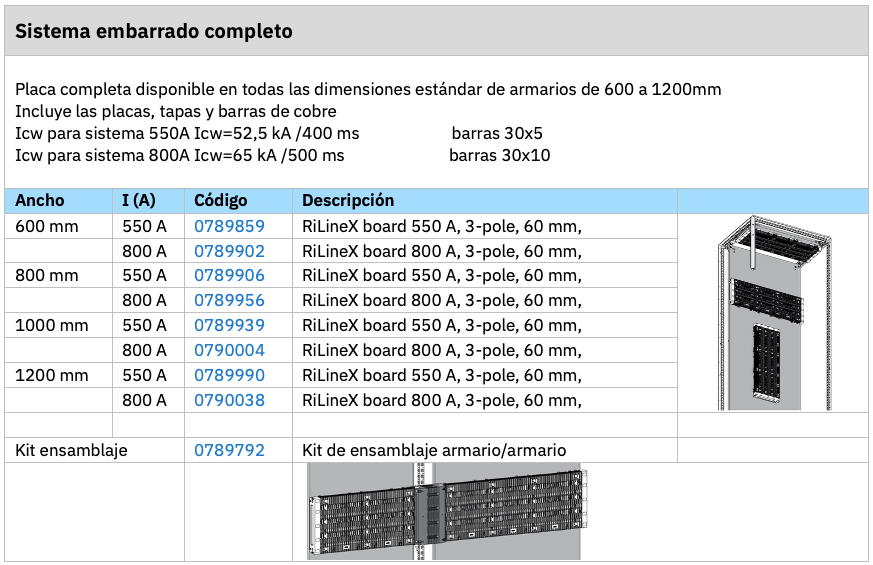Screen dimensions: 873x565
Task: Click the cabinet with busbar boards image
Action: click(774, 313)
